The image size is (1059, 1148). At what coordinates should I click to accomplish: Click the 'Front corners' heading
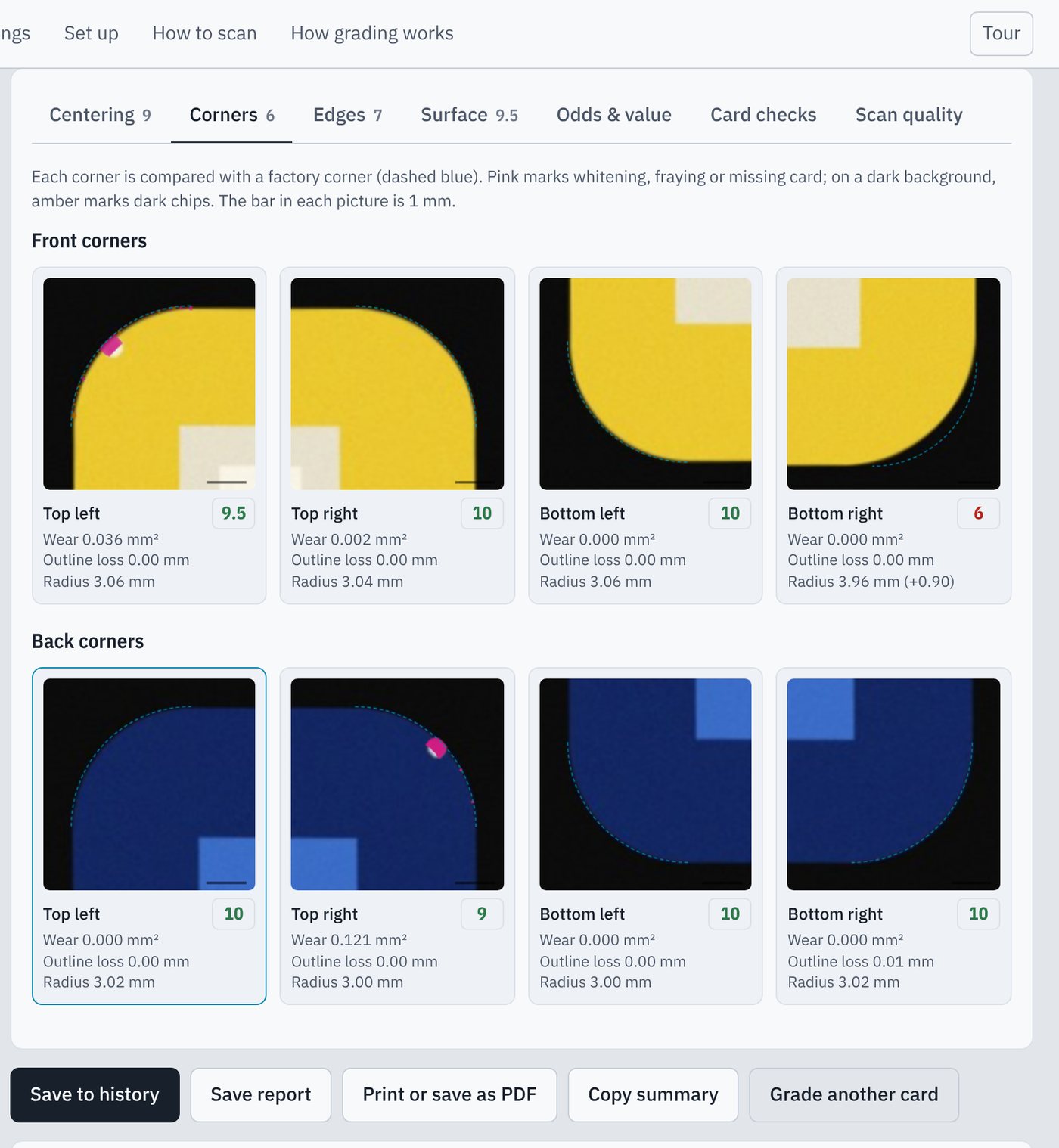point(89,240)
